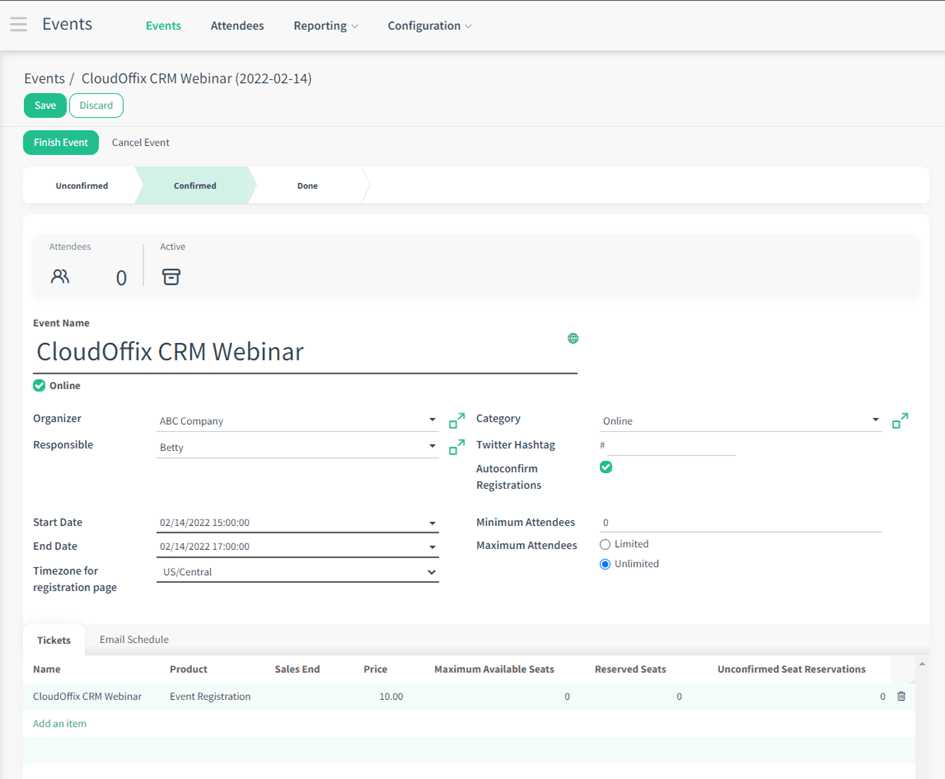Click the Twitter Hashtag input field

point(671,445)
